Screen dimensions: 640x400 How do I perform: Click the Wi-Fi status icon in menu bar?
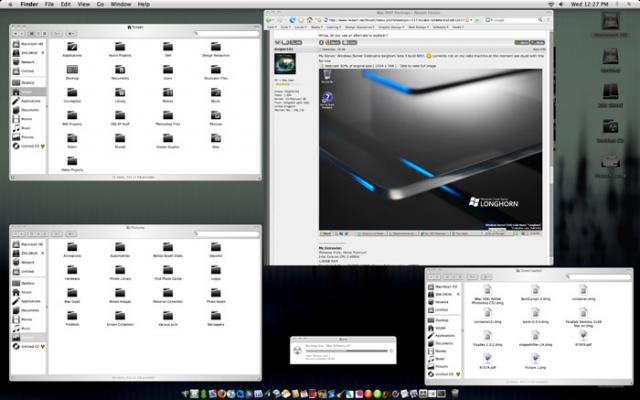tap(551, 4)
